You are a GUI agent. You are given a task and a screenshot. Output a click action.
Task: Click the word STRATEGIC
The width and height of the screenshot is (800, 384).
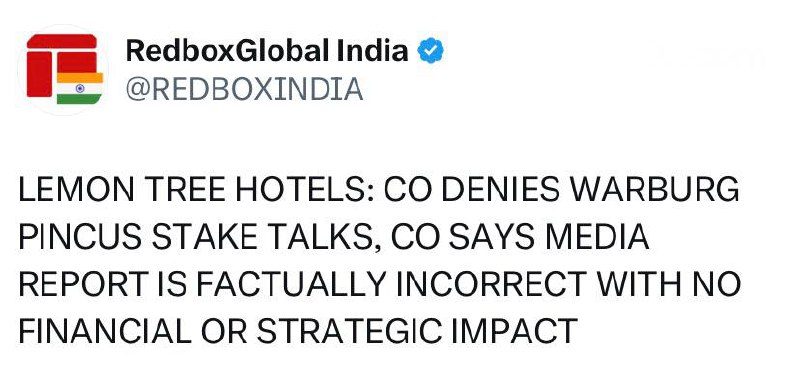click(349, 331)
